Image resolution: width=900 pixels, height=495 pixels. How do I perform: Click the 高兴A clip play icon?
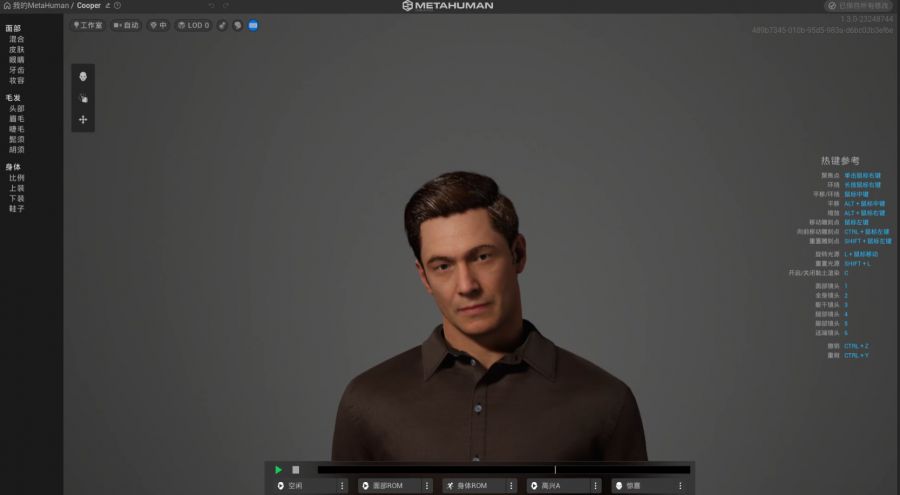coord(534,486)
